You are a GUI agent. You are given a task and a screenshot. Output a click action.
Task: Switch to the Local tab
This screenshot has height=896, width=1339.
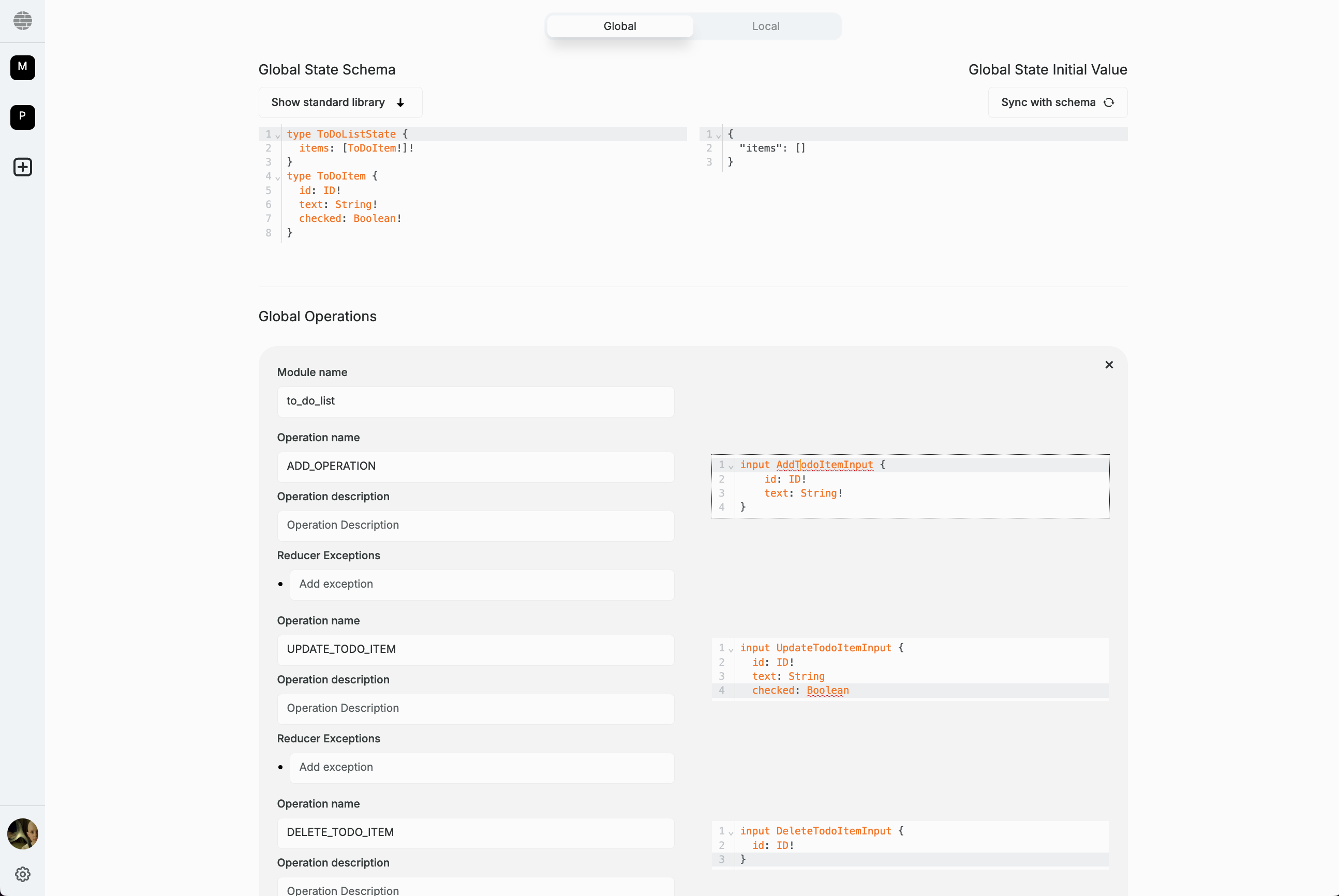point(765,26)
